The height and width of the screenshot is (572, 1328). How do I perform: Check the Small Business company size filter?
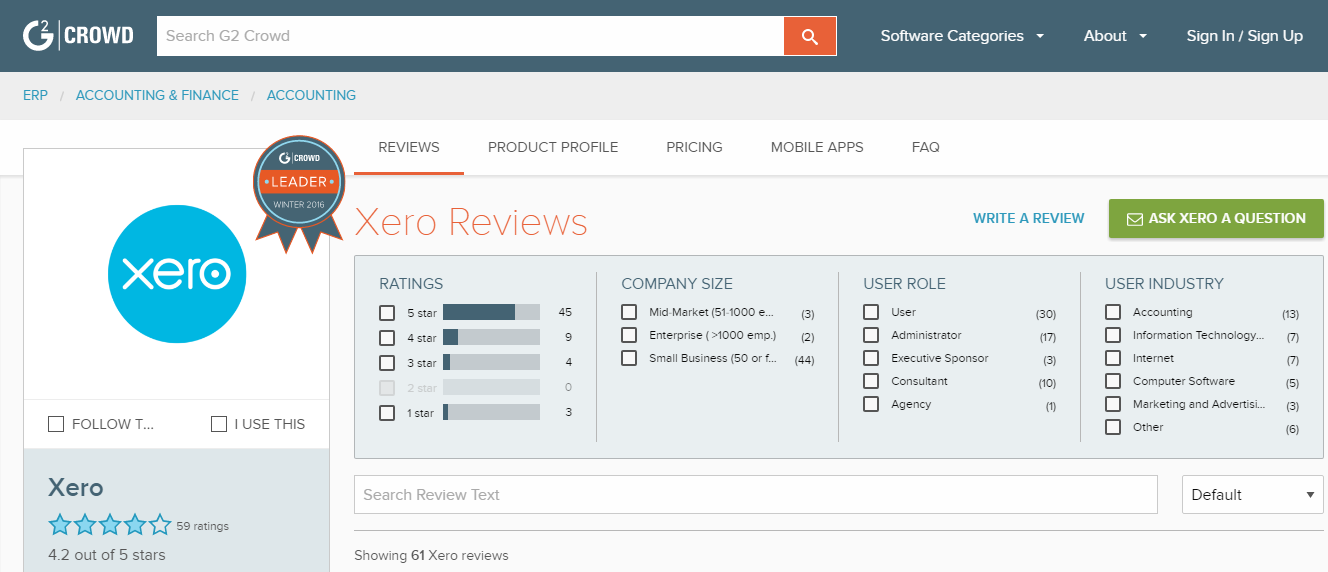click(629, 358)
